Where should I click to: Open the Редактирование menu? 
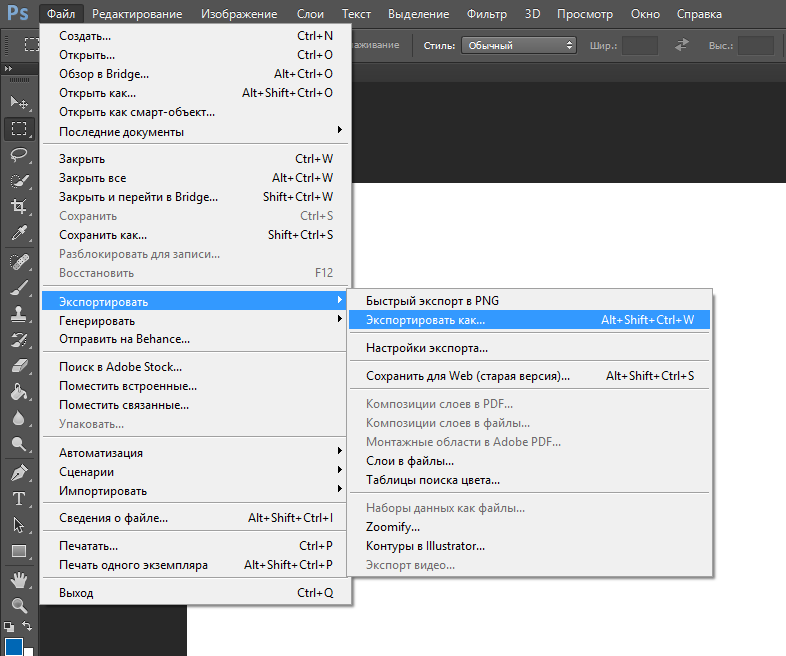coord(137,14)
